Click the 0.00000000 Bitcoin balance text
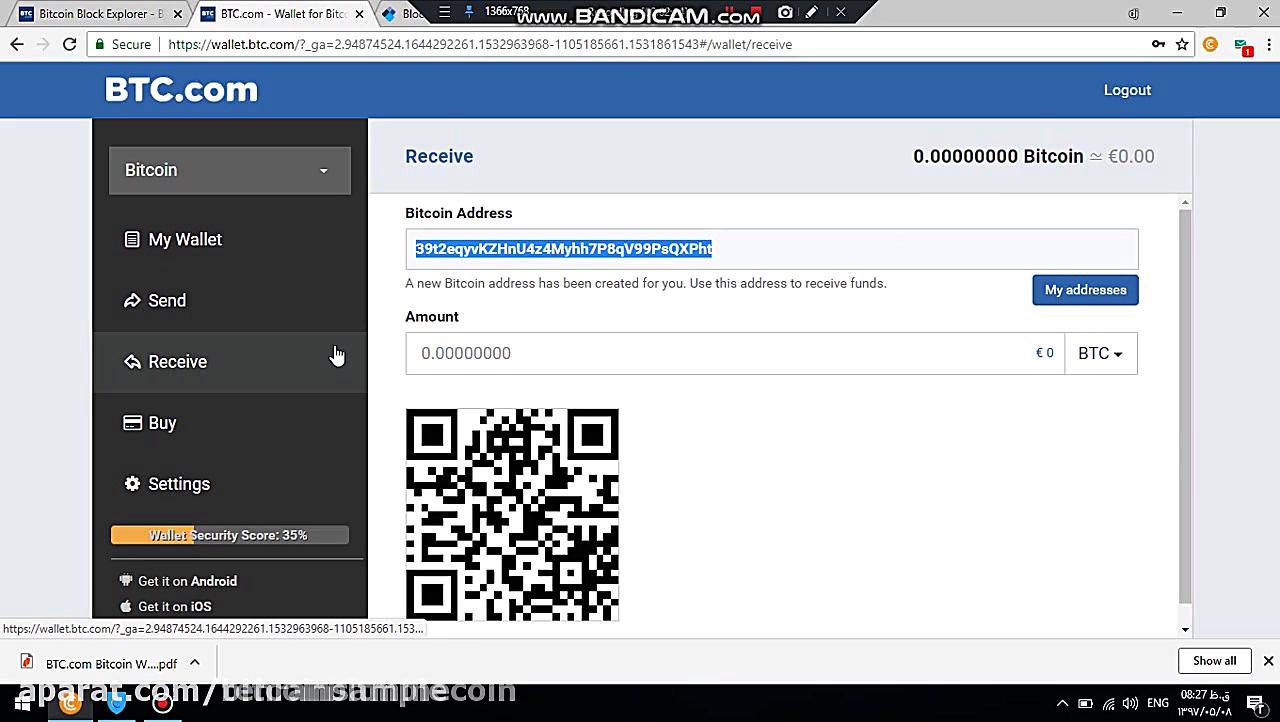 pyautogui.click(x=998, y=156)
